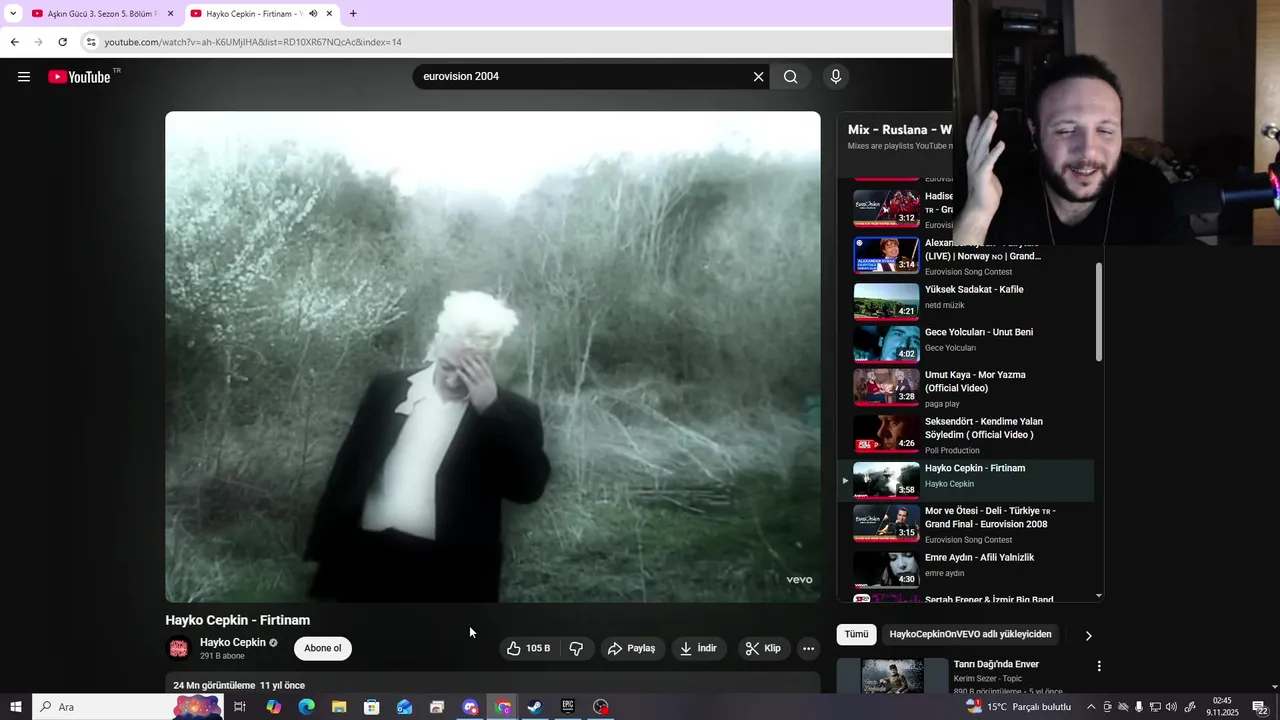Open the tab search dropdown arrow
The height and width of the screenshot is (720, 1280).
click(x=13, y=14)
